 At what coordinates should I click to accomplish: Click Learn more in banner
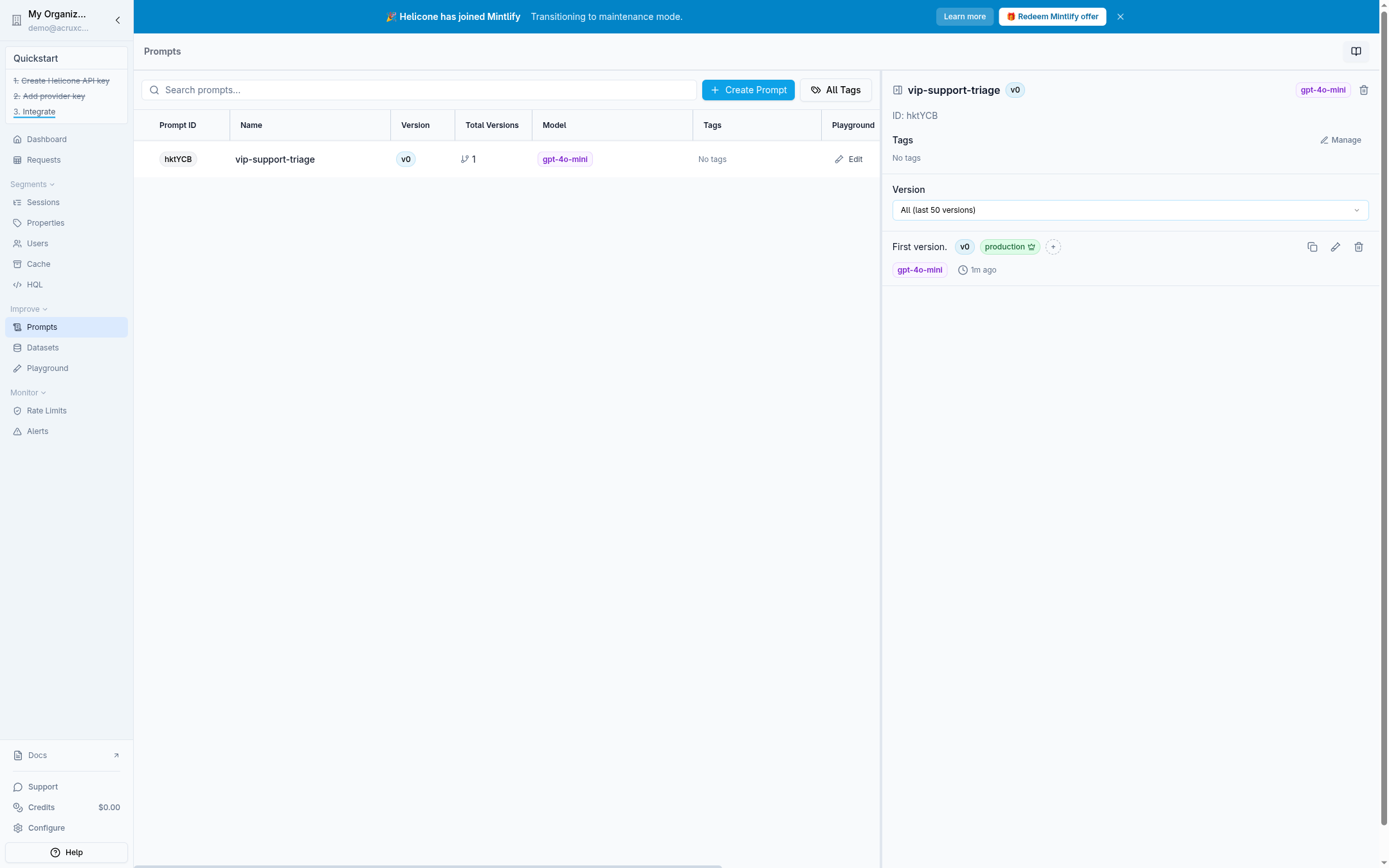click(965, 17)
